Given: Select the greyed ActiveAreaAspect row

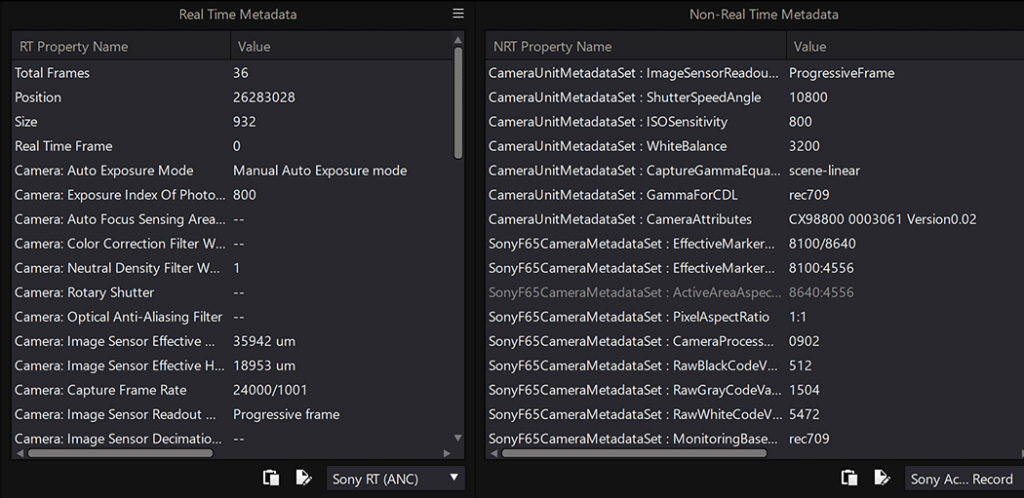Looking at the screenshot, I should click(755, 292).
